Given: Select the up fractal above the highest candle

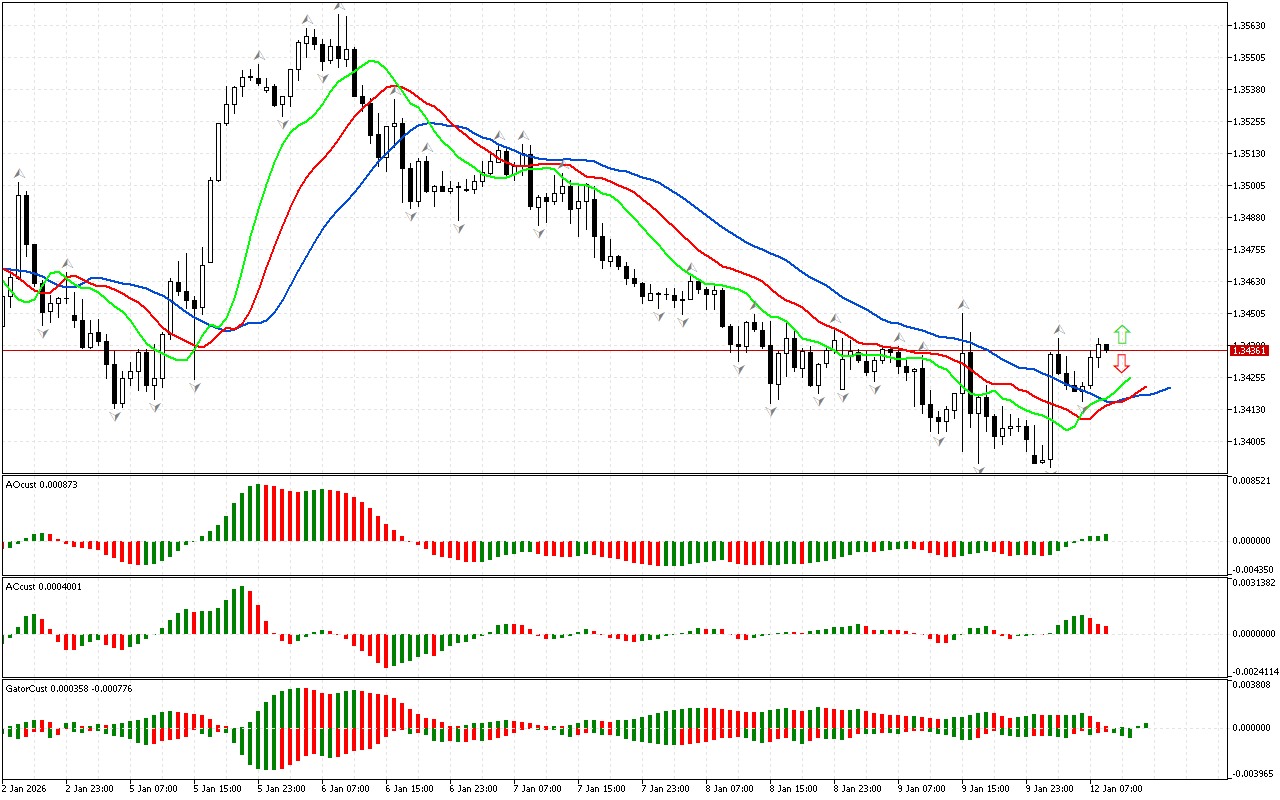Looking at the screenshot, I should coord(340,7).
